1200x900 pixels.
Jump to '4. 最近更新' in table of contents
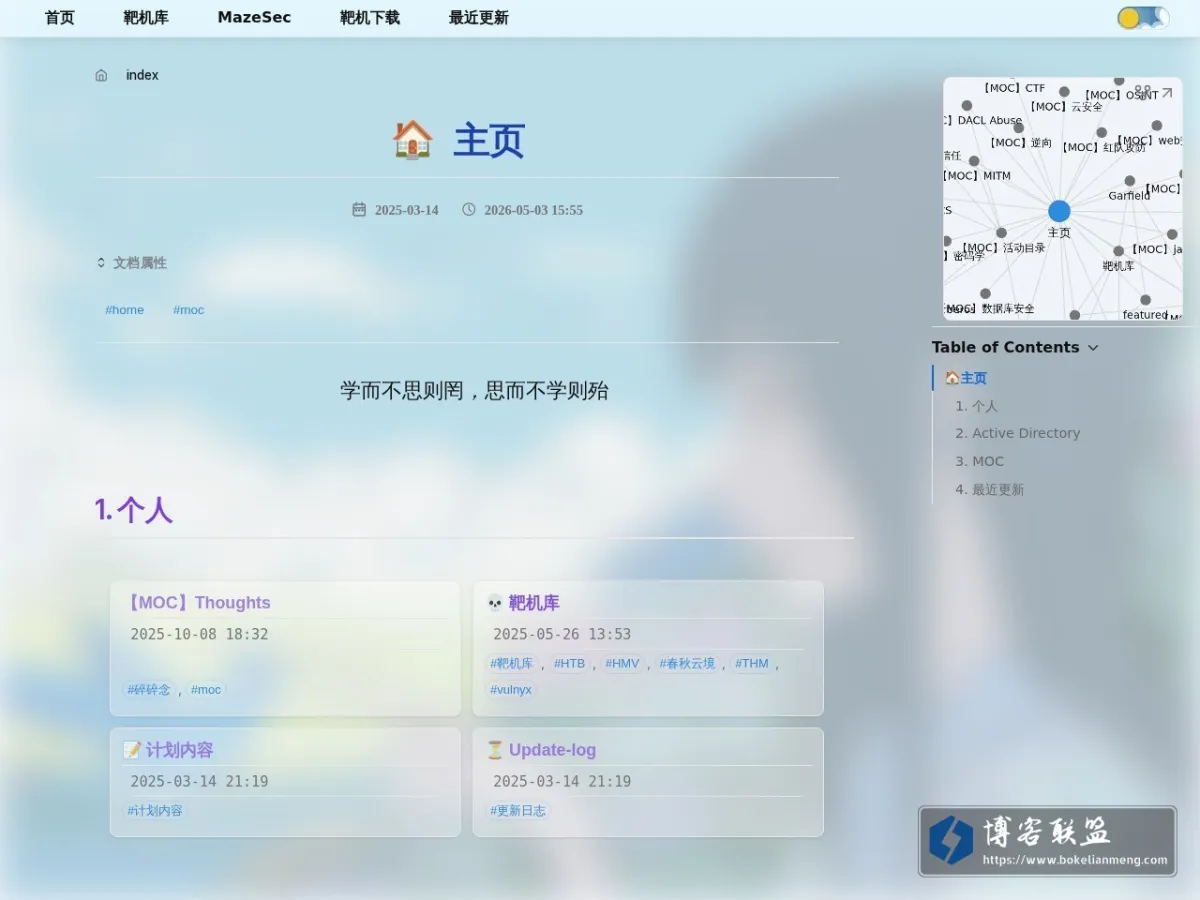pos(989,489)
